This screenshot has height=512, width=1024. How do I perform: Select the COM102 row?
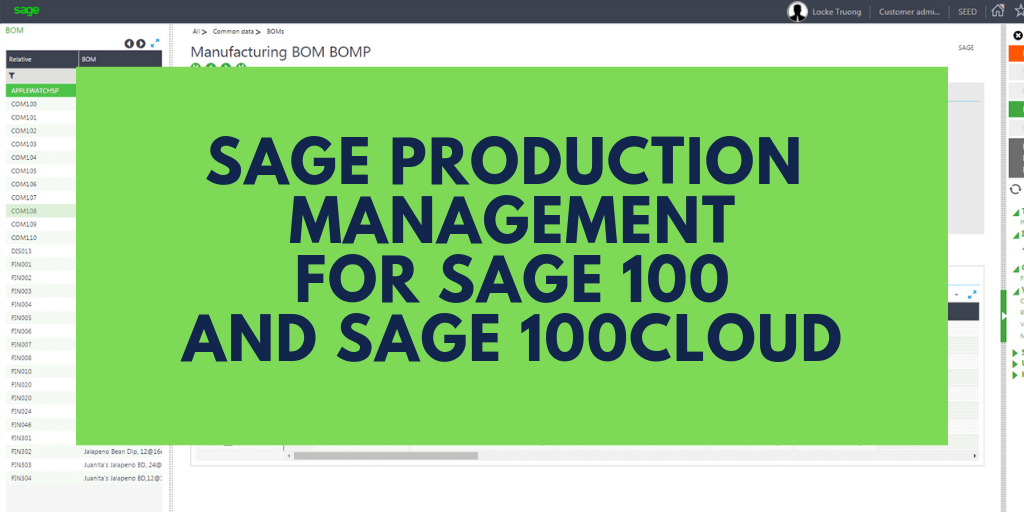(x=42, y=131)
